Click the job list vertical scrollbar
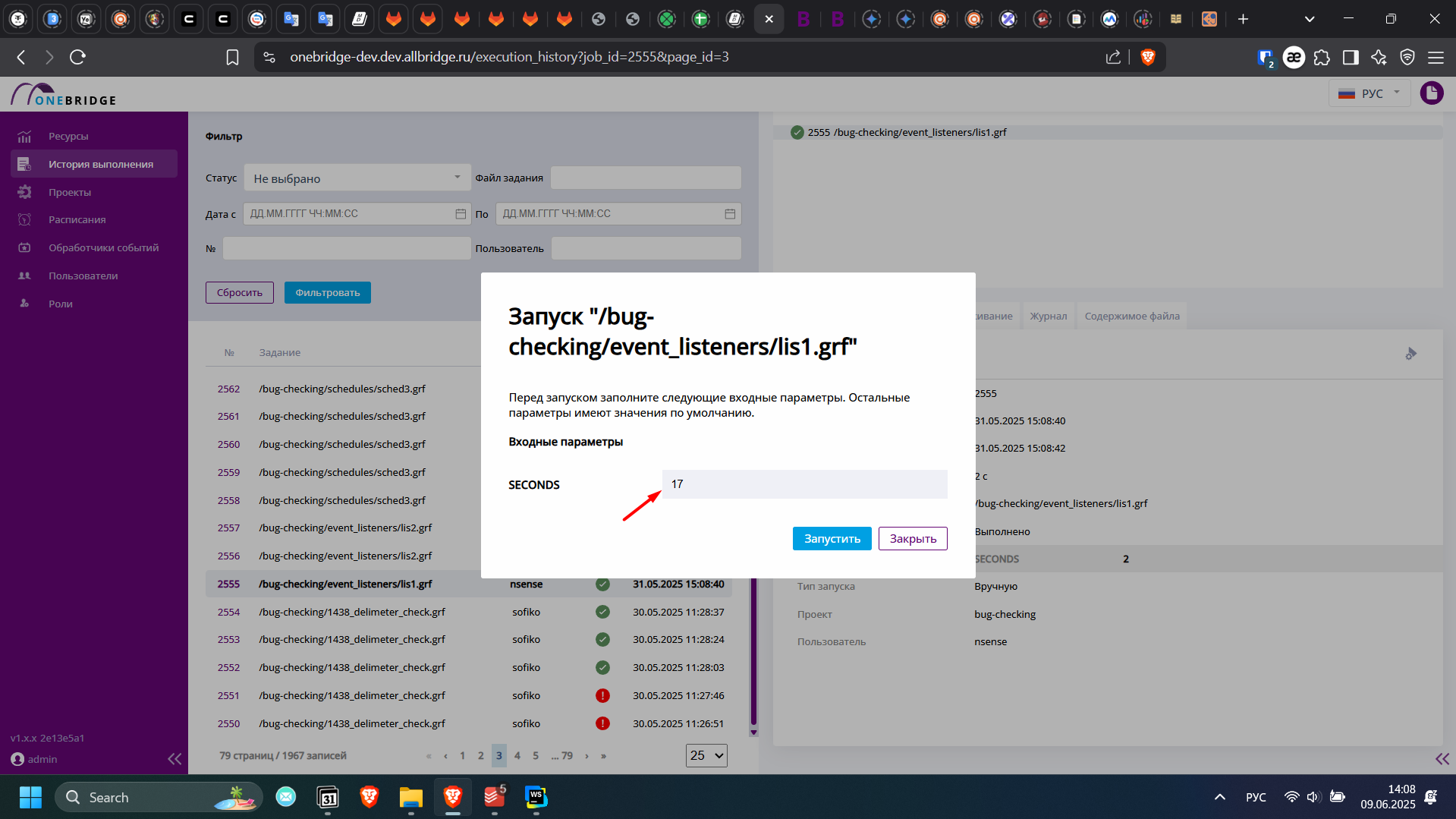This screenshot has height=819, width=1456. (753, 653)
